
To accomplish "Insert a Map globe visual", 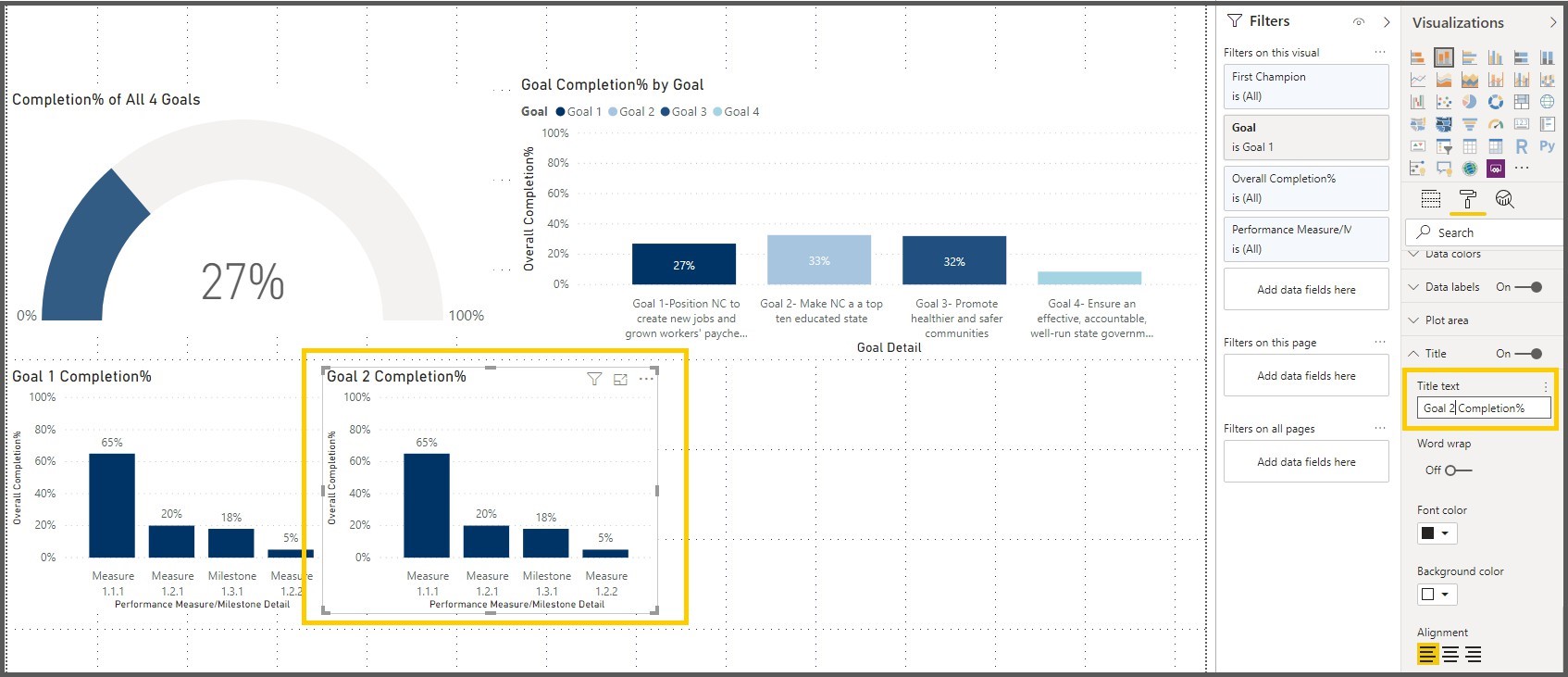I will (1548, 102).
